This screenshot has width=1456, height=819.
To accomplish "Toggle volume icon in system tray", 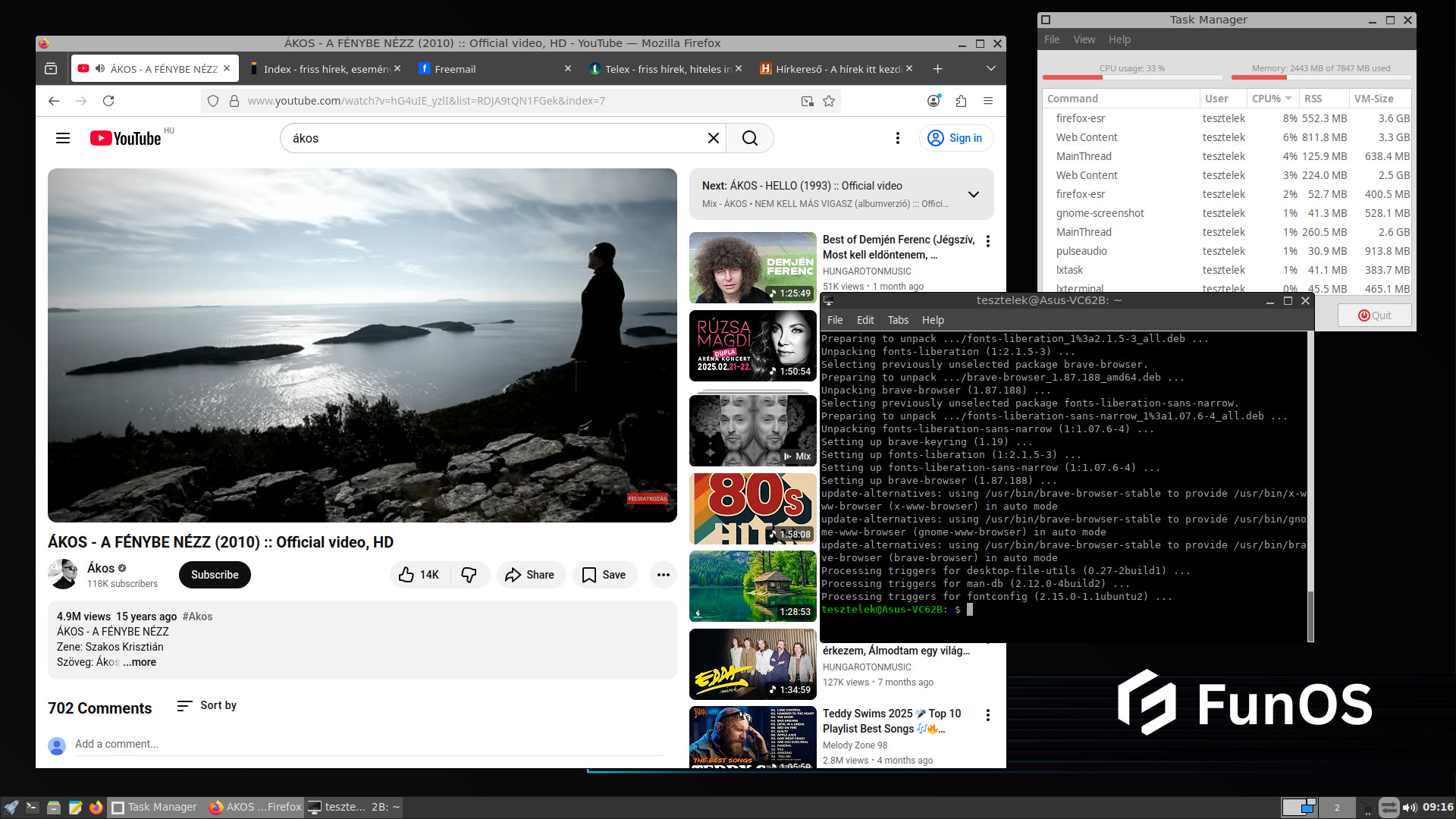I will click(x=1410, y=808).
